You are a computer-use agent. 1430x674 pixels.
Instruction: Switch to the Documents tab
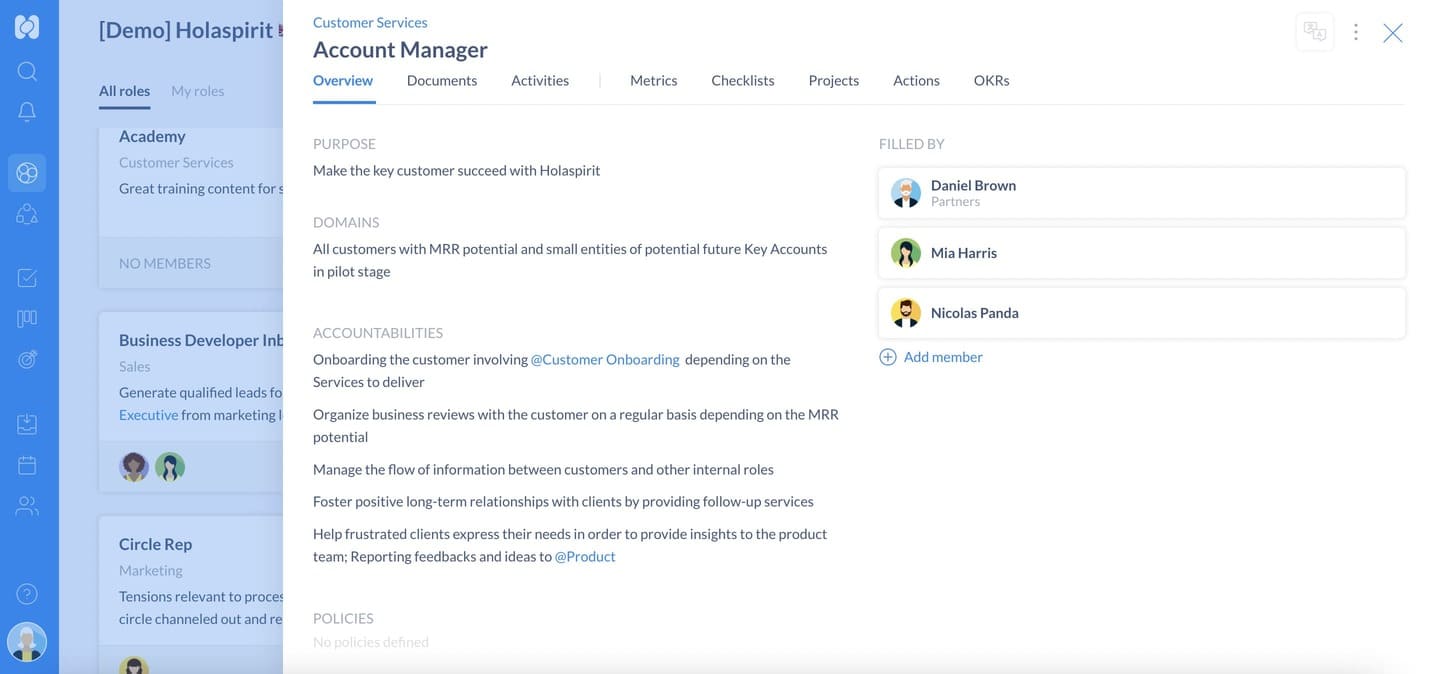tap(442, 80)
